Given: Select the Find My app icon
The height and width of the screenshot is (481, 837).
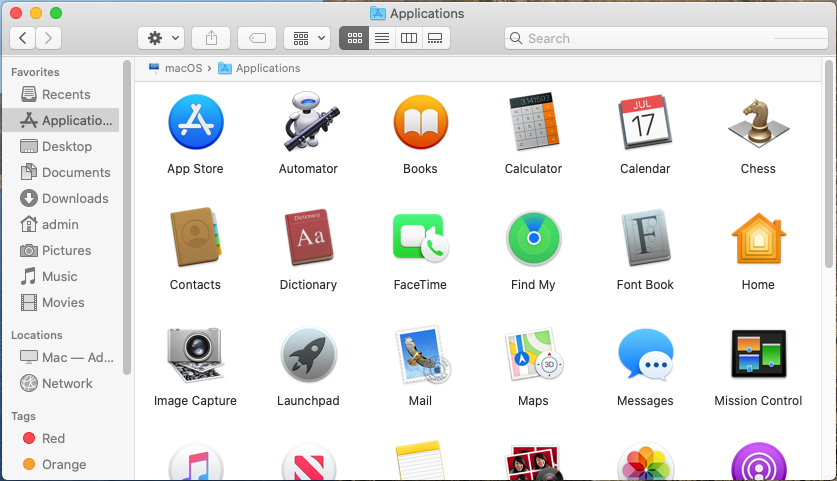Looking at the screenshot, I should click(533, 239).
